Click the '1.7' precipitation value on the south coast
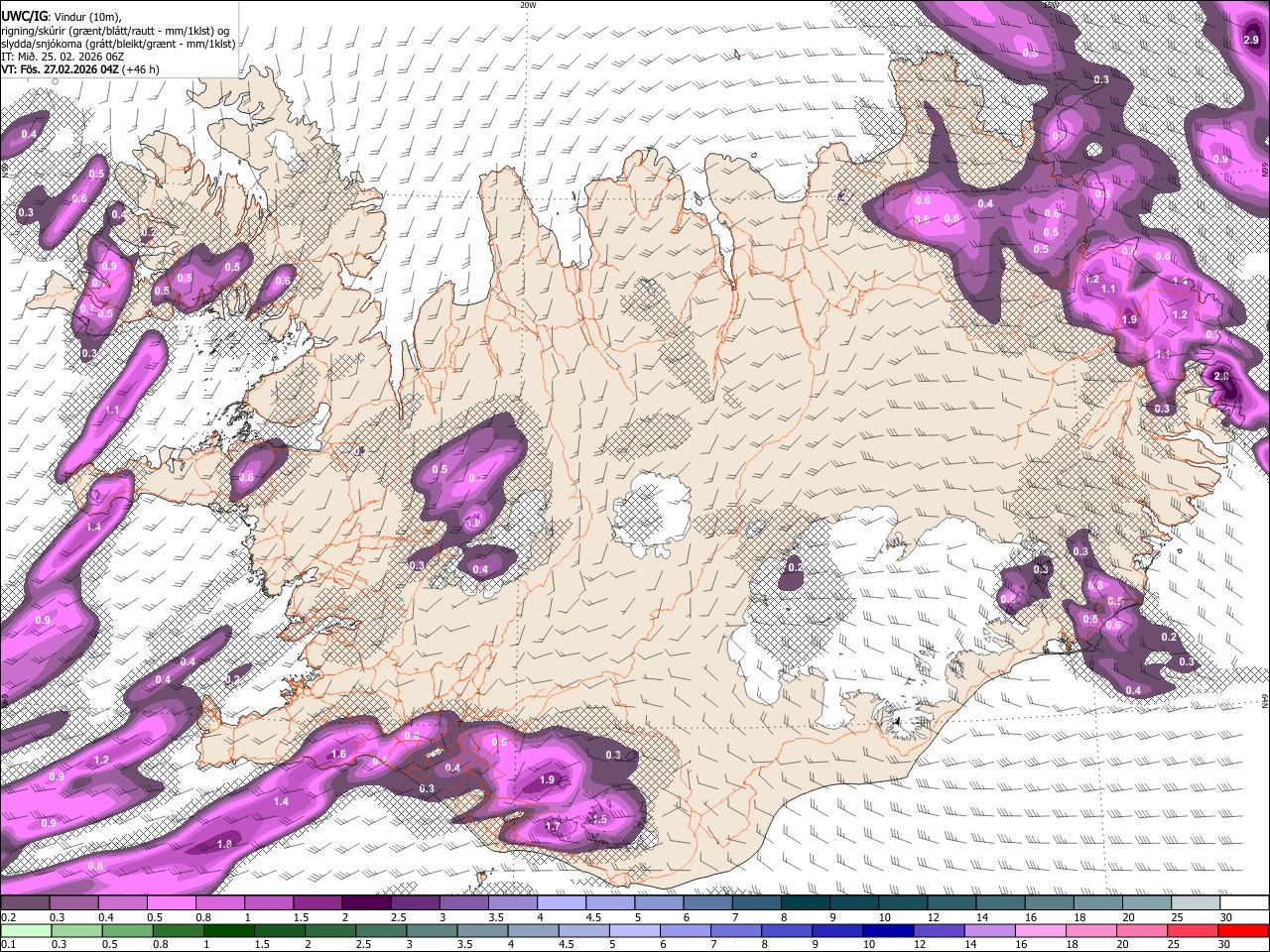The height and width of the screenshot is (952, 1270). [554, 825]
